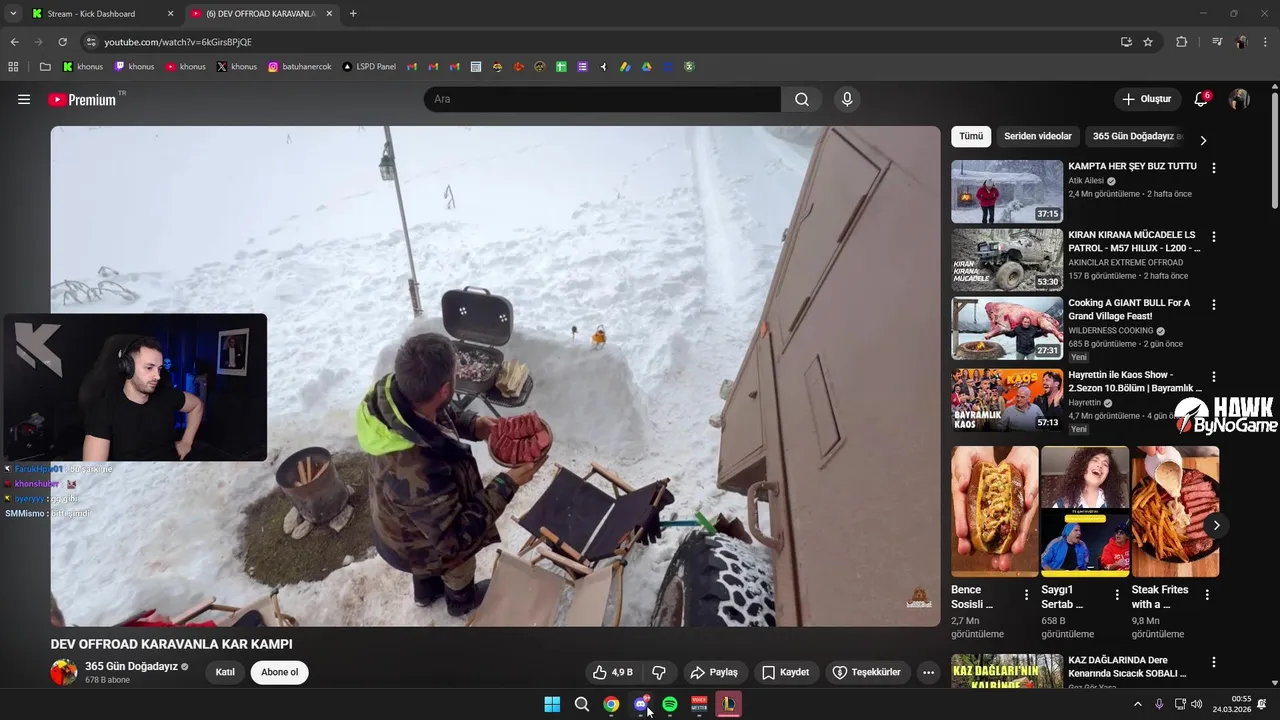Open options for KAMPTA HER ŞEY video

click(x=1214, y=169)
